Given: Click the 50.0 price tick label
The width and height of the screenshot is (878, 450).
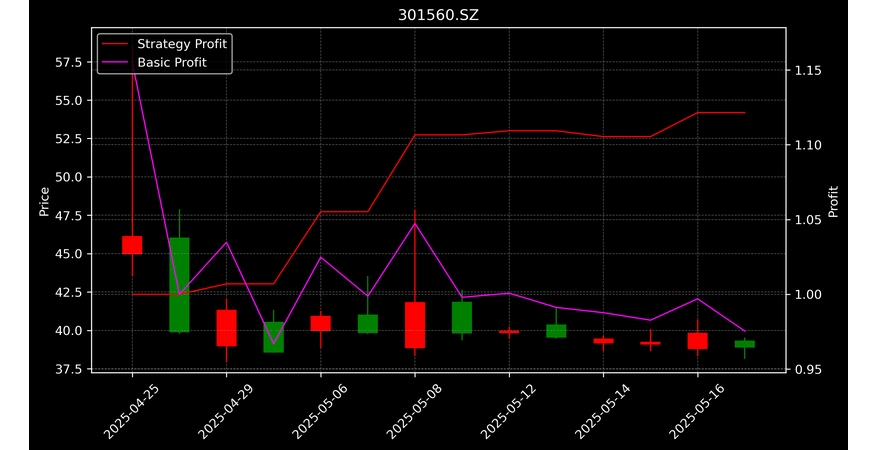Looking at the screenshot, I should (68, 177).
